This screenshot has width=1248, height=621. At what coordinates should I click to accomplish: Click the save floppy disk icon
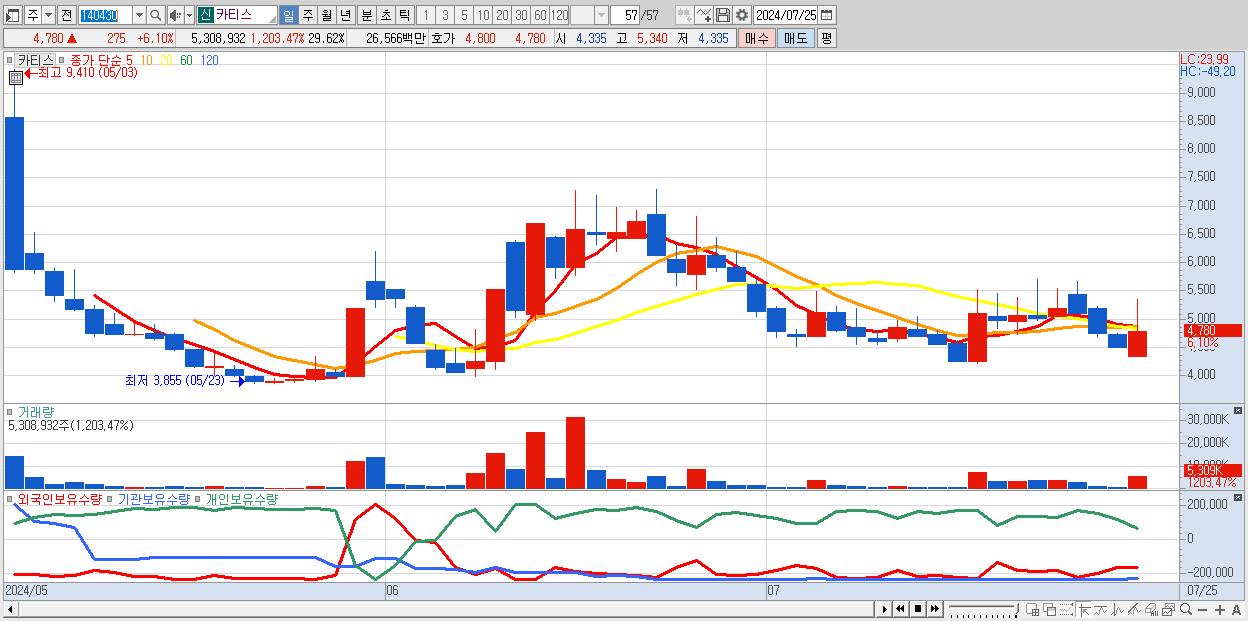coord(723,15)
